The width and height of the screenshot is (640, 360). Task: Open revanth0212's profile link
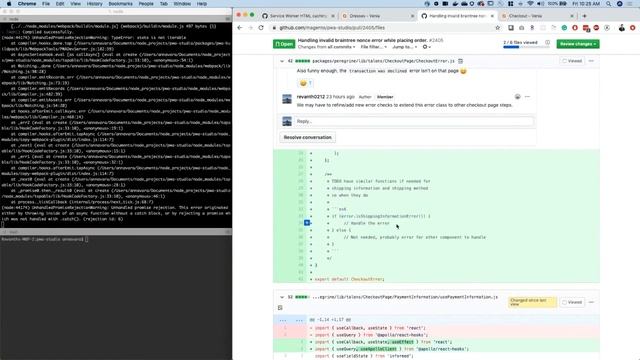point(311,97)
